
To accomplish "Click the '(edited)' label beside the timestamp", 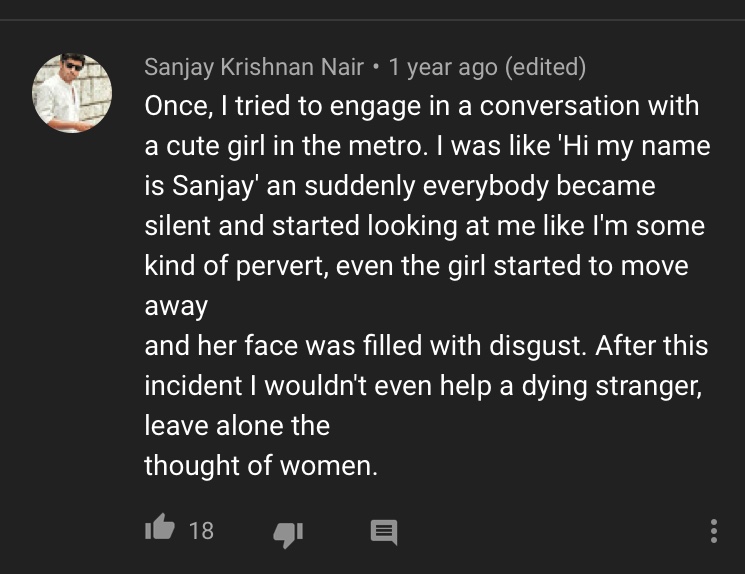I will pyautogui.click(x=545, y=67).
